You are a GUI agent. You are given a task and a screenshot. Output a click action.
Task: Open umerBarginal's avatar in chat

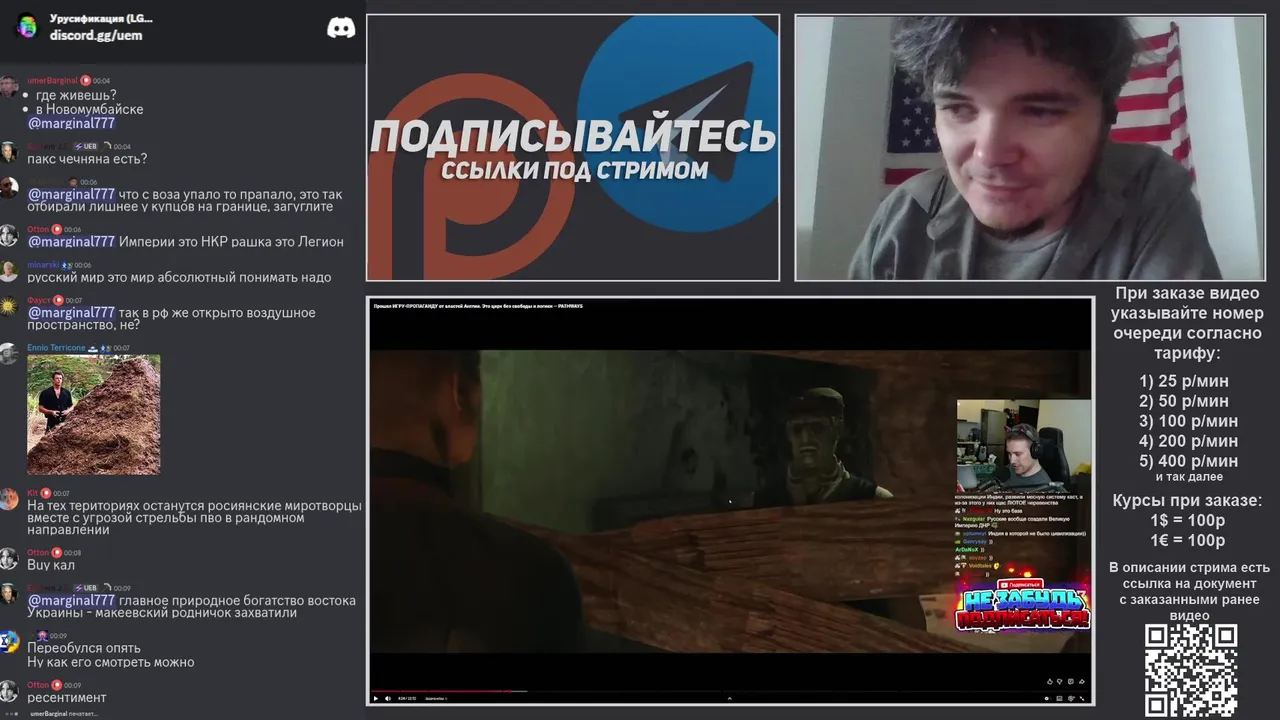9,86
